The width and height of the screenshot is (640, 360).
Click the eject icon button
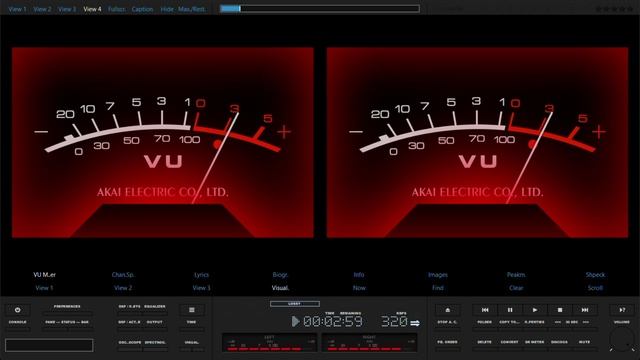point(447,310)
